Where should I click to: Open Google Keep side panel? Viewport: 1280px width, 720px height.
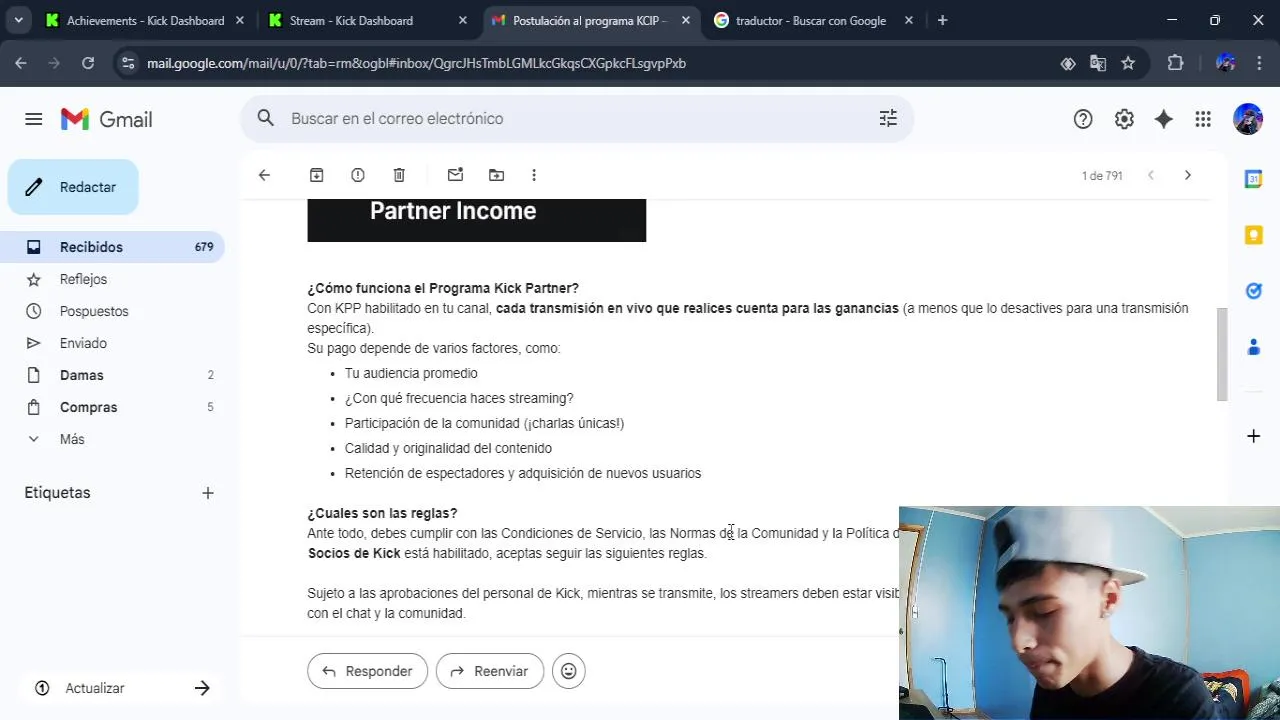point(1253,235)
